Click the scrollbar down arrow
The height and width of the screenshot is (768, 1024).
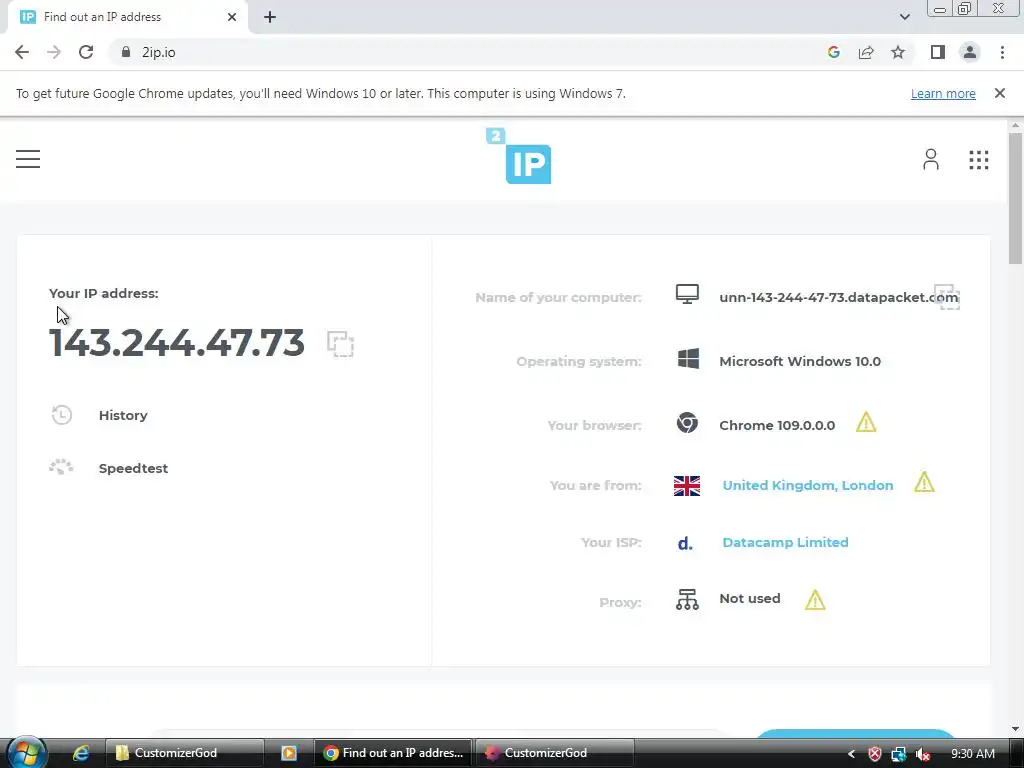tap(1015, 729)
